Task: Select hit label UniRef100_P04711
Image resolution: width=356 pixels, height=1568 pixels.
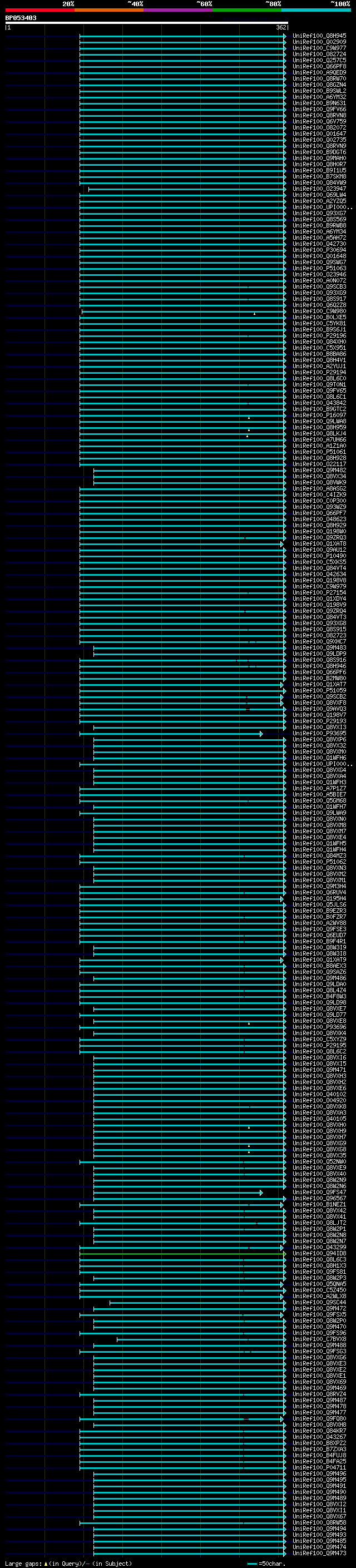Action: [x=319, y=1467]
